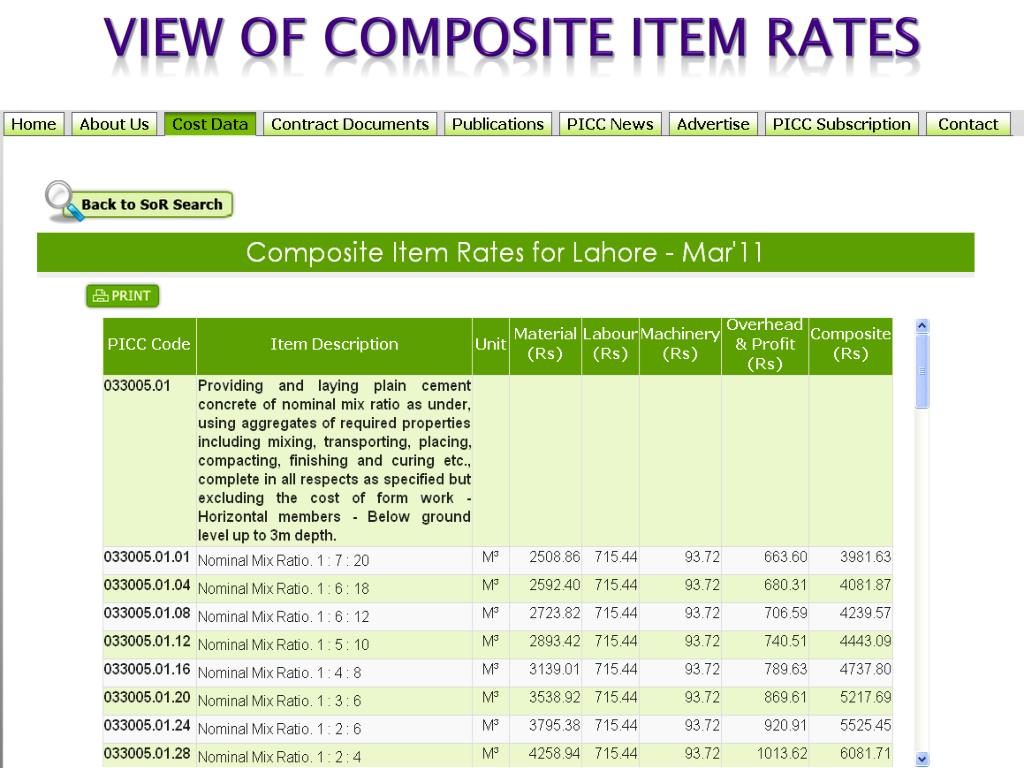Select code 033005.01.16
Image resolution: width=1024 pixels, height=768 pixels.
[x=147, y=669]
